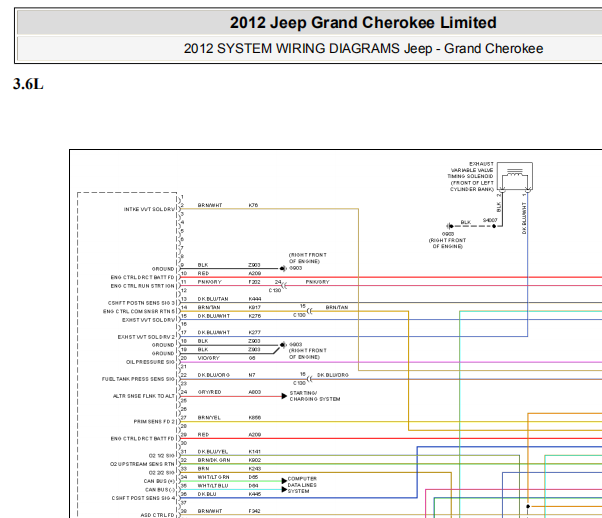The image size is (602, 518).
Task: Click circuit code 'D64'
Action: [x=253, y=486]
